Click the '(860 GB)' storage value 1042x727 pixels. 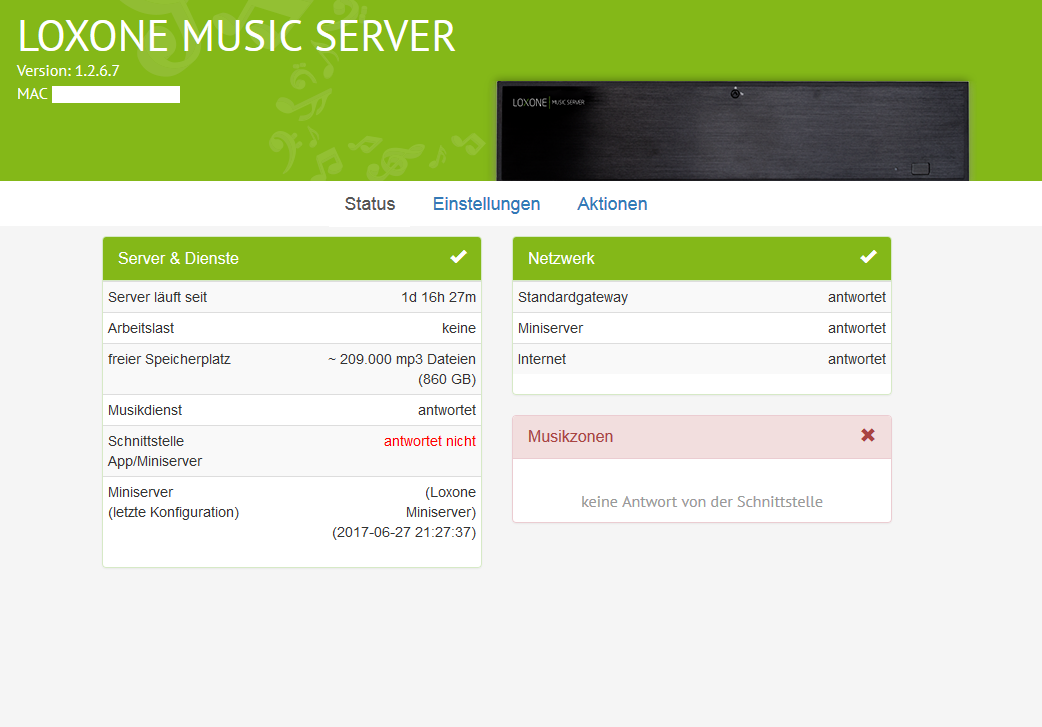coord(447,379)
